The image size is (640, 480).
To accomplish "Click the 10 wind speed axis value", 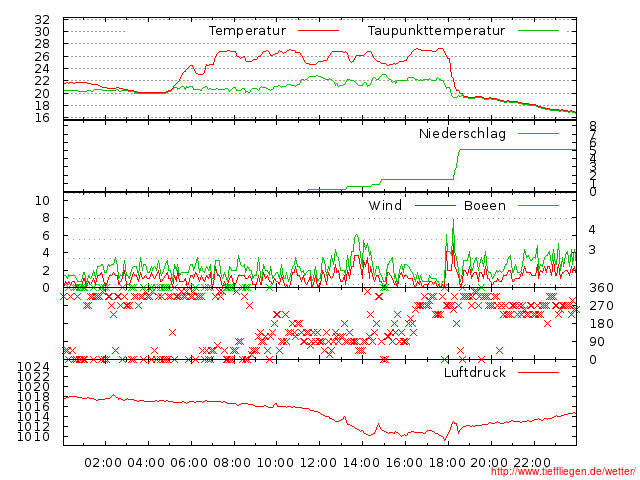I will pyautogui.click(x=42, y=200).
